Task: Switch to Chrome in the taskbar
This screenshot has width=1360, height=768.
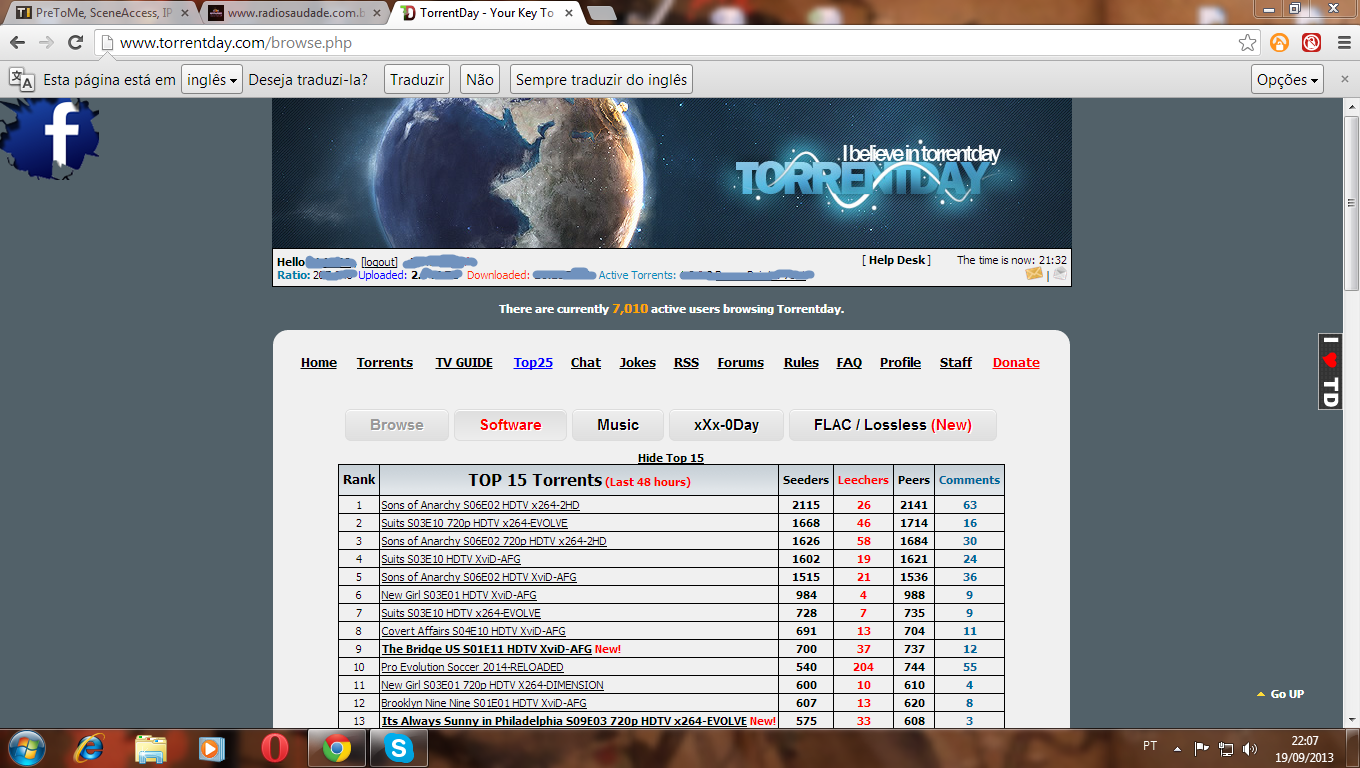Action: click(337, 748)
